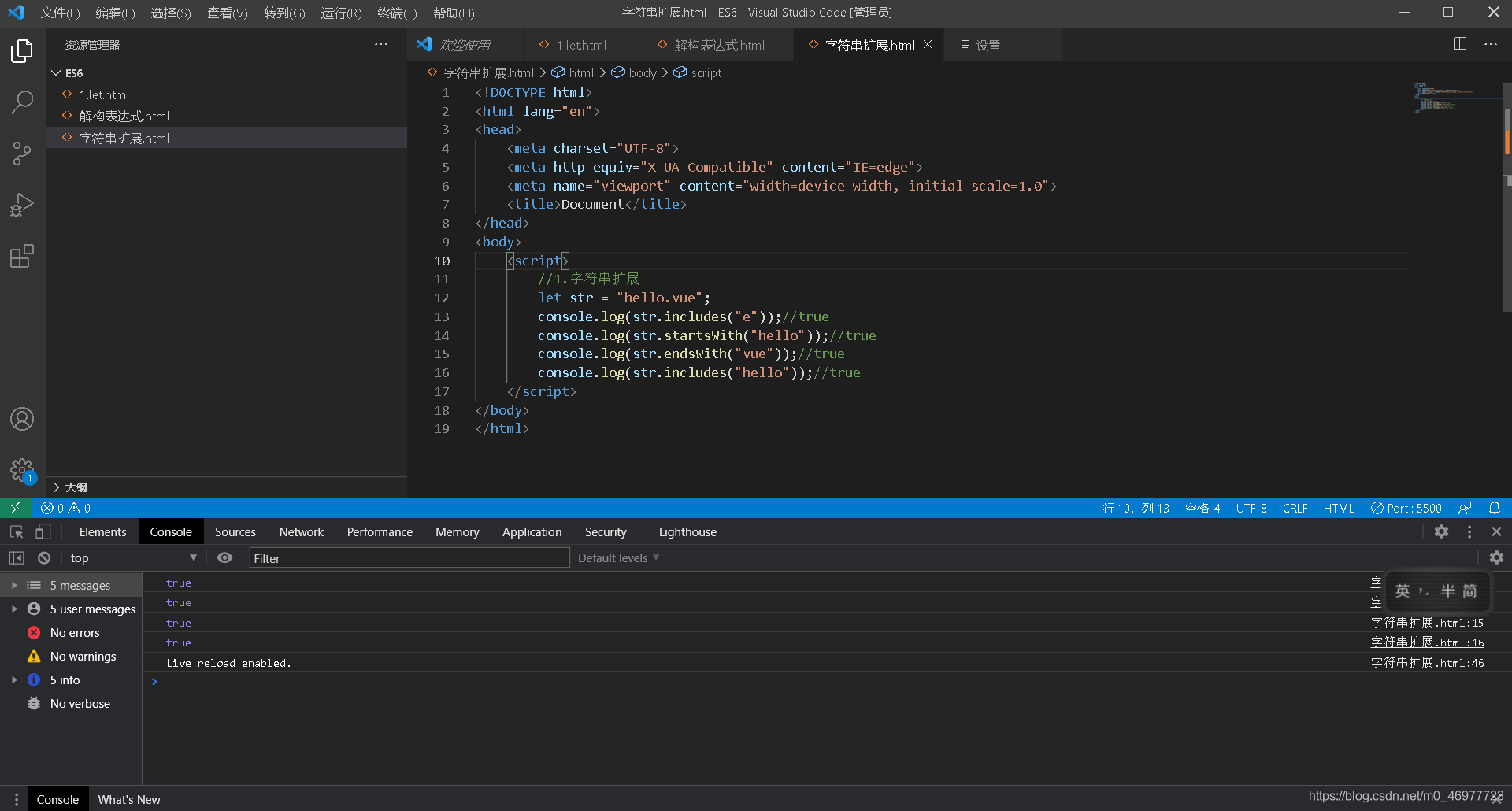
Task: Click the split editor icon
Action: tap(1459, 44)
